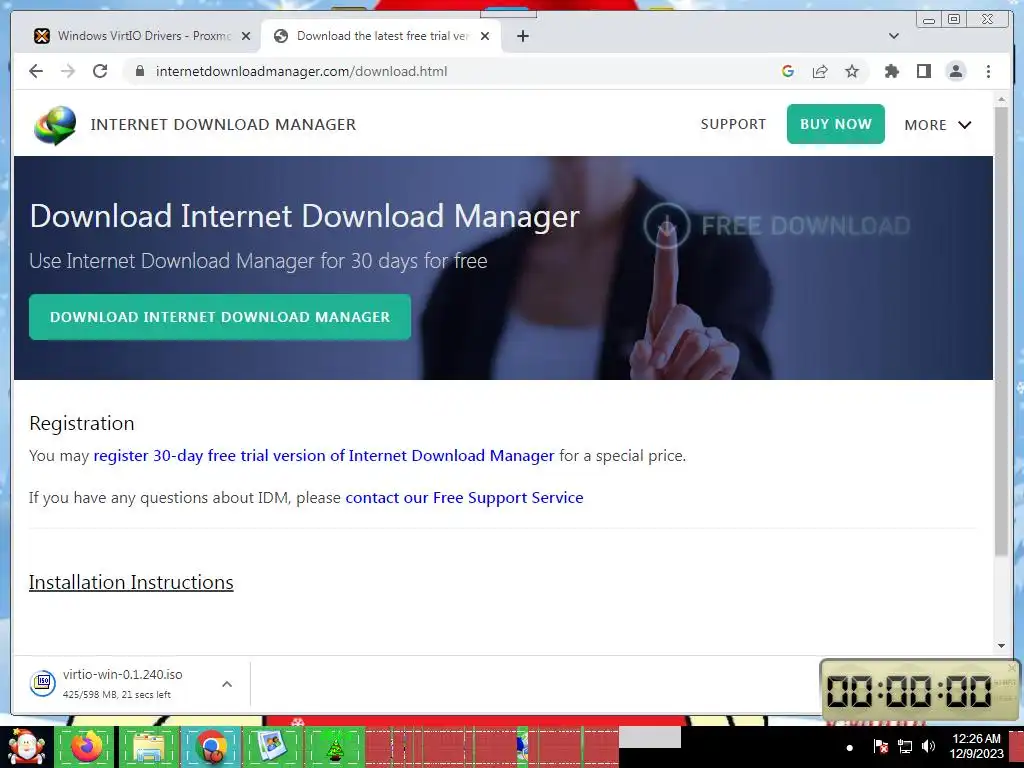Open the volume speaker tray icon
Screen dimensions: 1024x768
928,746
